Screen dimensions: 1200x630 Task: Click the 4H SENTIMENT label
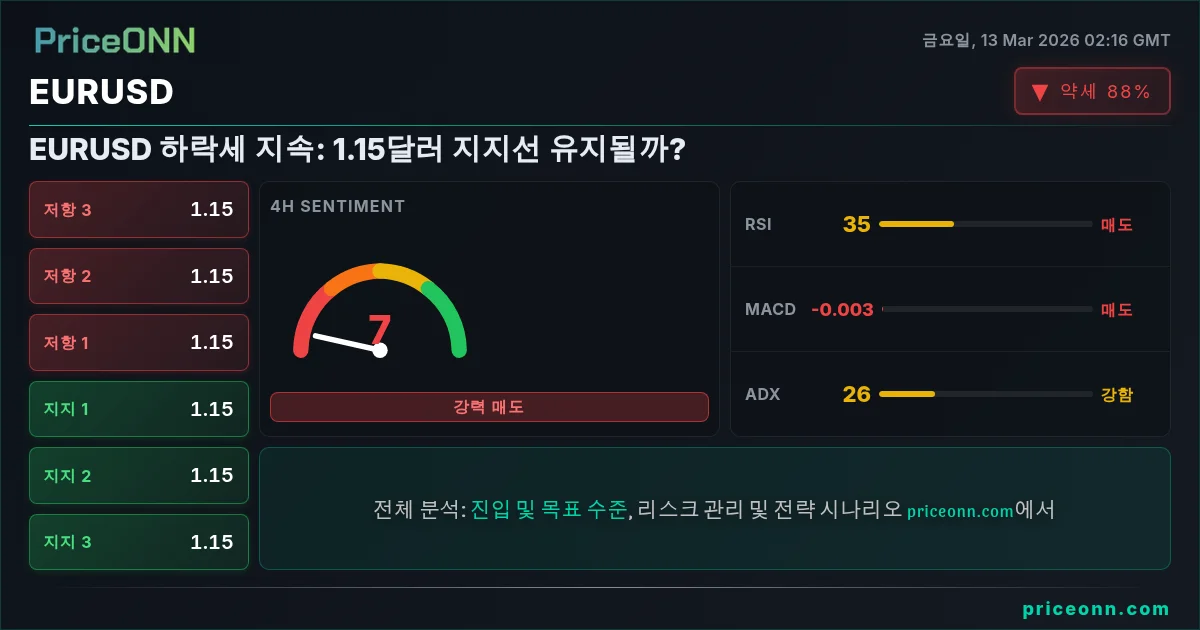[x=338, y=206]
